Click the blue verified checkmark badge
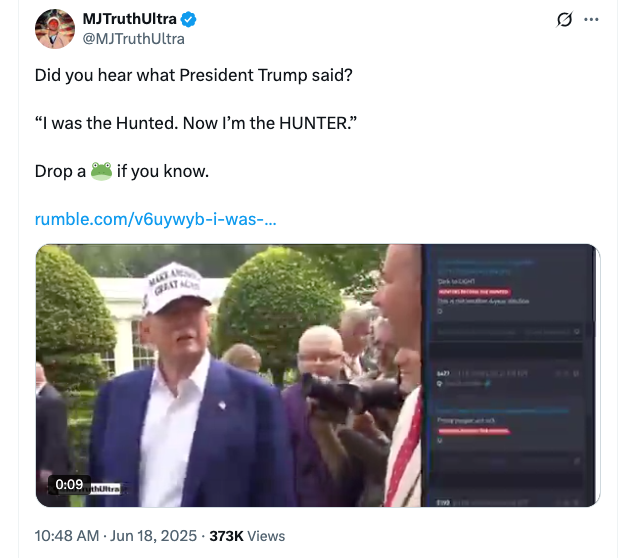Viewport: 620px width, 558px height. click(x=190, y=20)
